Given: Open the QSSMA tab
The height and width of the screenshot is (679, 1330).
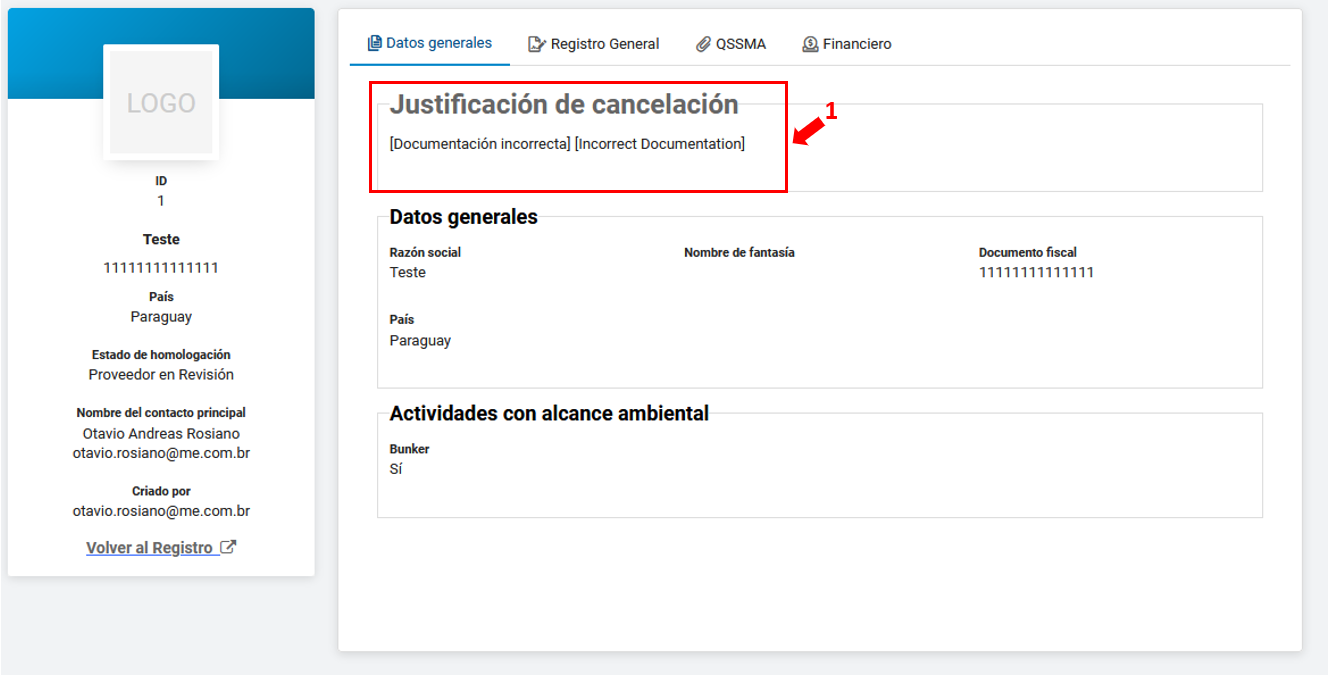Looking at the screenshot, I should tap(731, 44).
